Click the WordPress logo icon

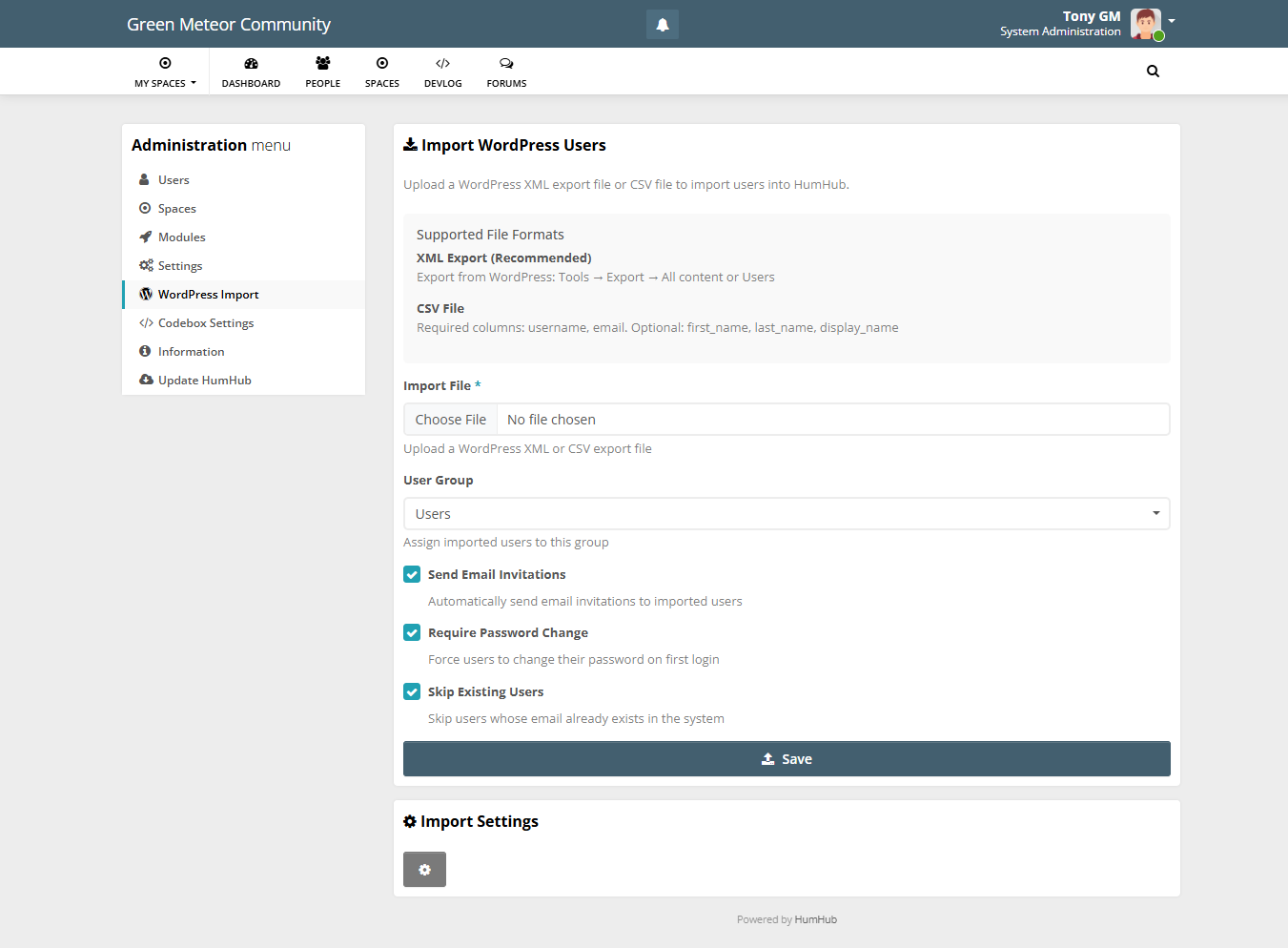(x=146, y=294)
